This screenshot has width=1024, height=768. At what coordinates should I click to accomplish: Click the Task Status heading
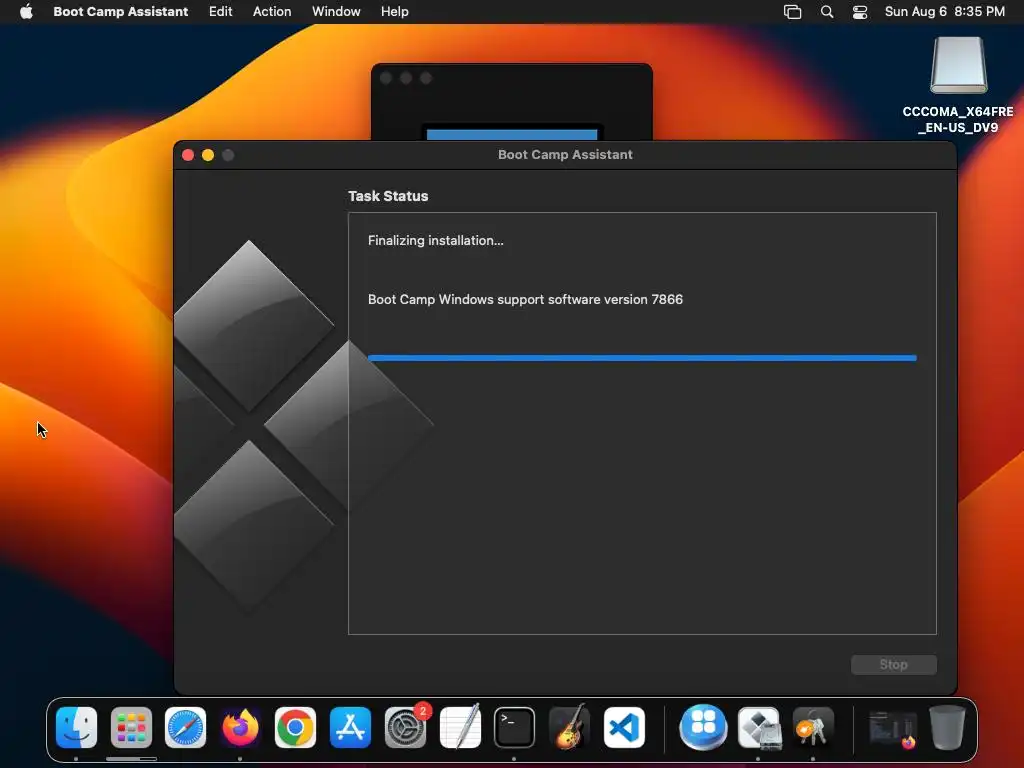point(388,196)
